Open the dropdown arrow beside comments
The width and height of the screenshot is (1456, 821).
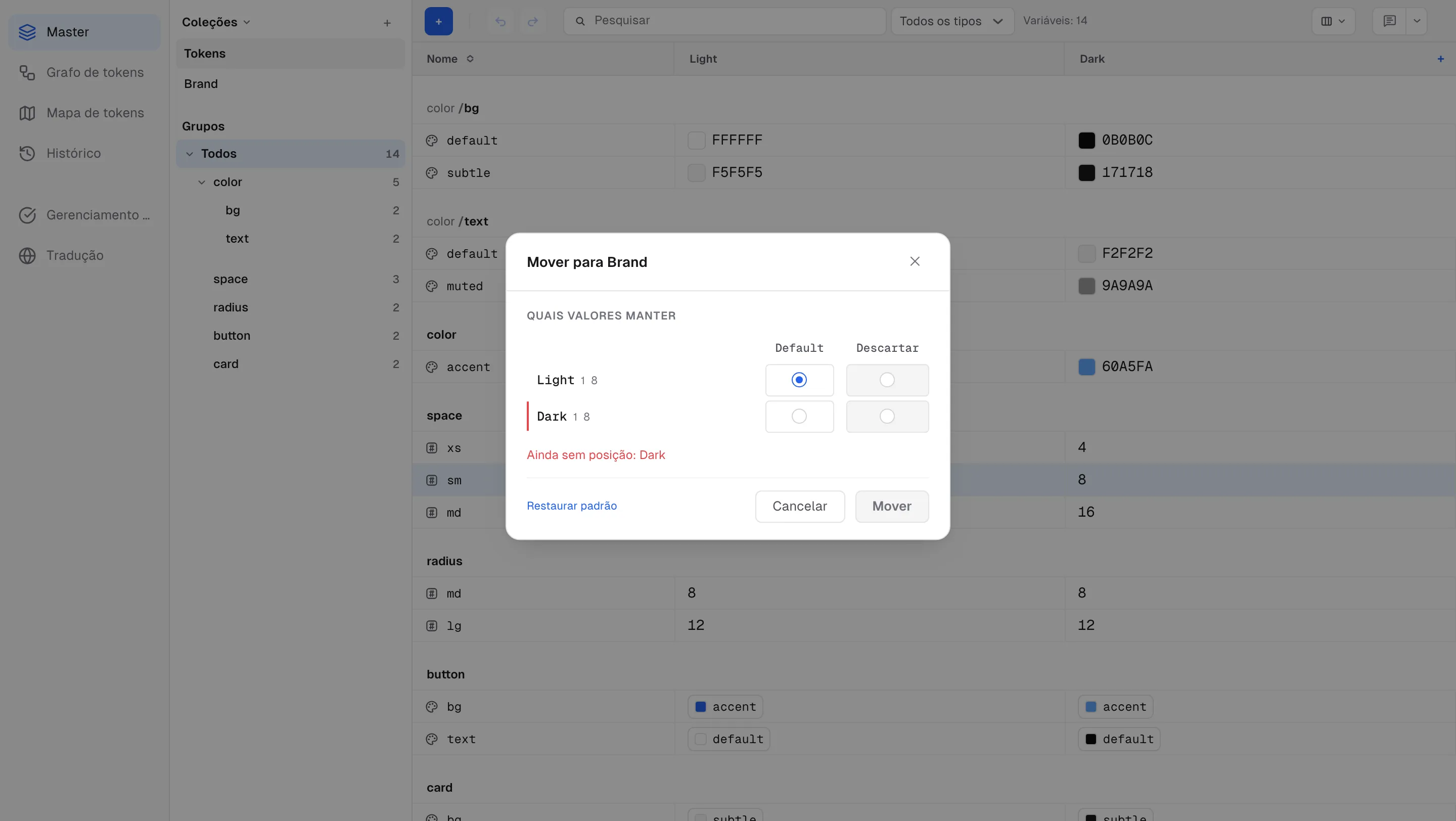1417,21
